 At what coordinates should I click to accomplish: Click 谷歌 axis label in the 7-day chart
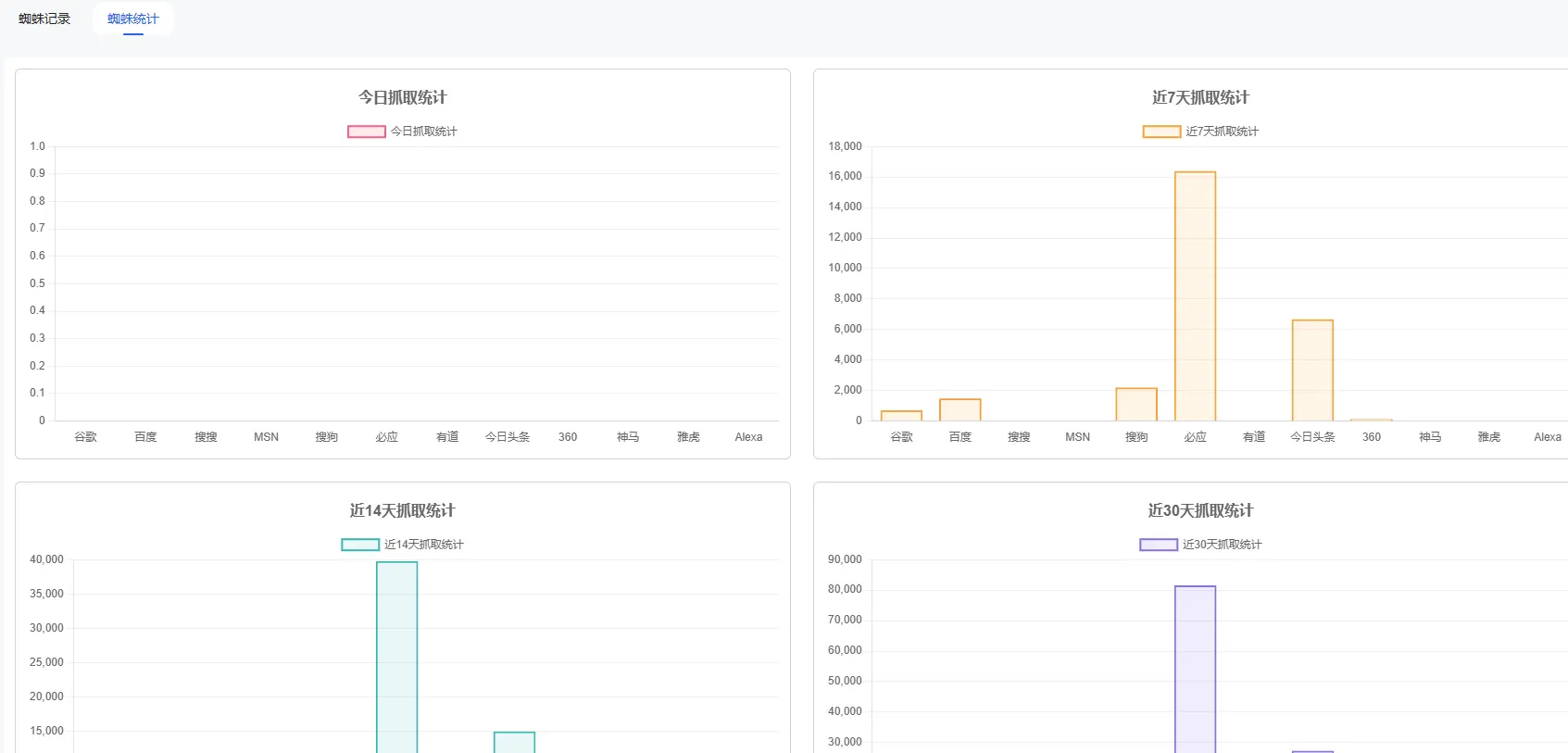901,437
